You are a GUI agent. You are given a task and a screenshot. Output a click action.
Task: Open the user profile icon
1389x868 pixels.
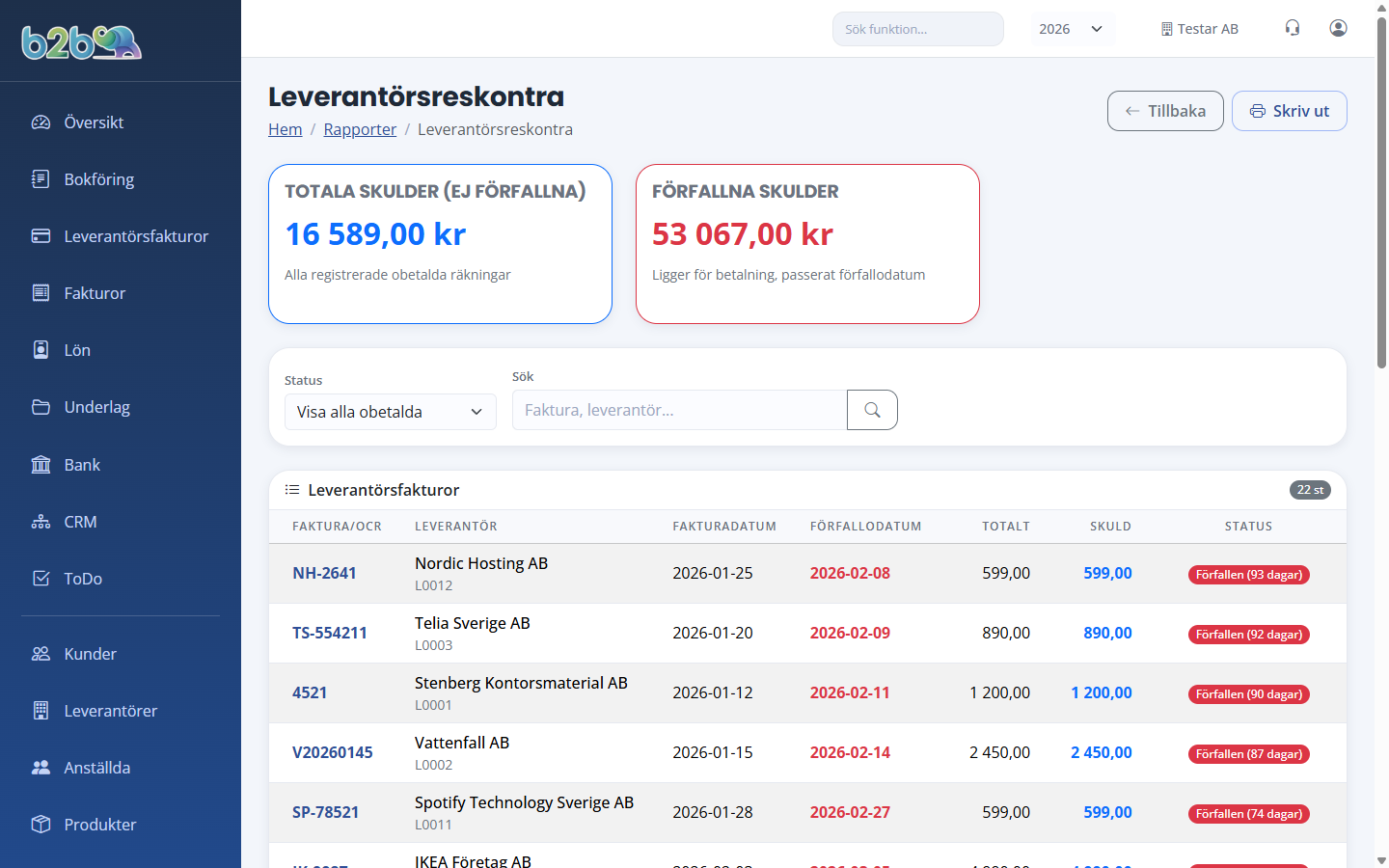pos(1338,28)
